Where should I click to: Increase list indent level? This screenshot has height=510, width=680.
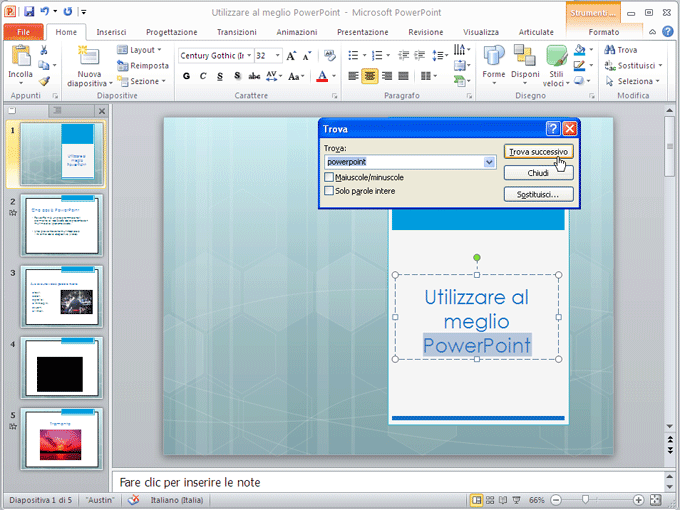[419, 55]
